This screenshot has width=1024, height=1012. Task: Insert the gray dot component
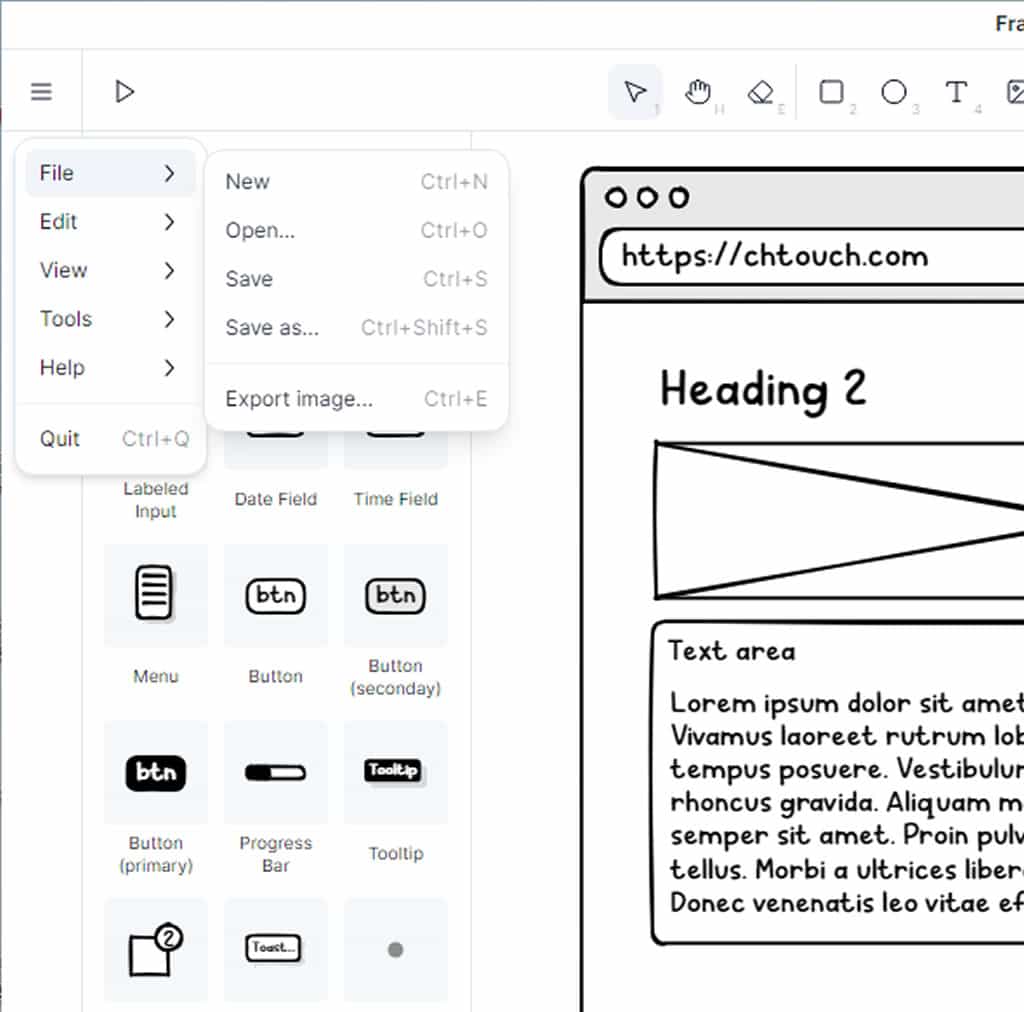pyautogui.click(x=395, y=949)
